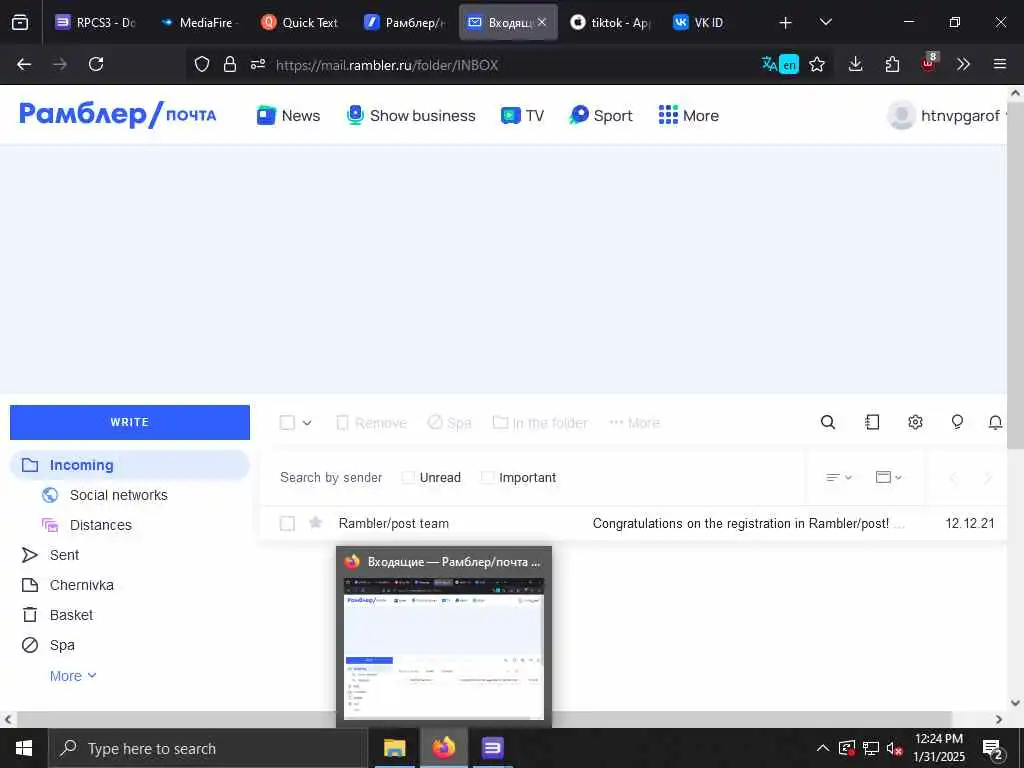Open the Windows Start menu
The image size is (1024, 768).
click(x=24, y=748)
